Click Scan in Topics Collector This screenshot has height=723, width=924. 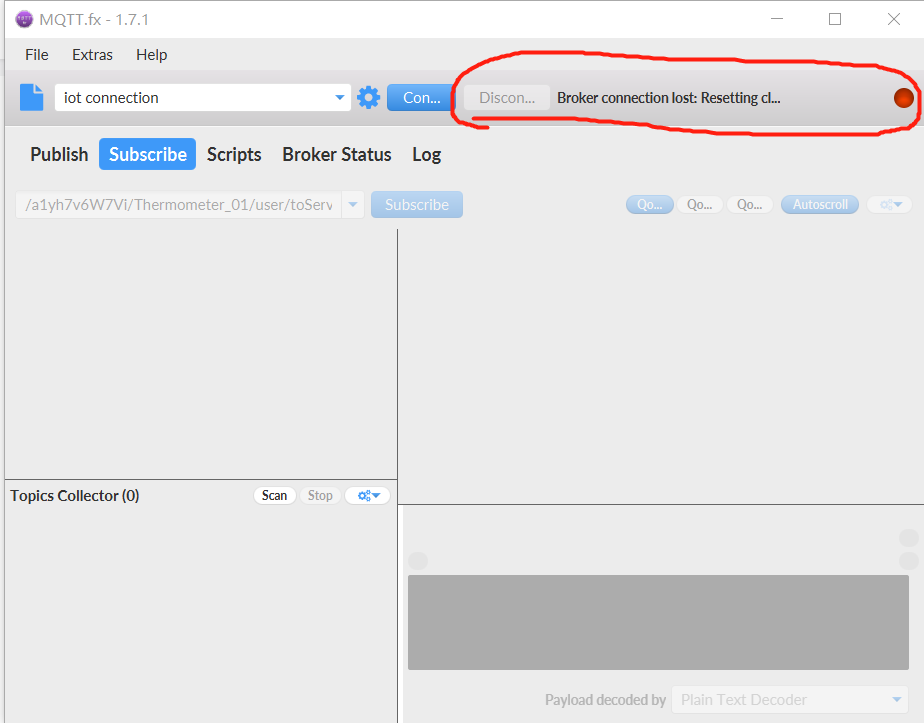point(274,496)
